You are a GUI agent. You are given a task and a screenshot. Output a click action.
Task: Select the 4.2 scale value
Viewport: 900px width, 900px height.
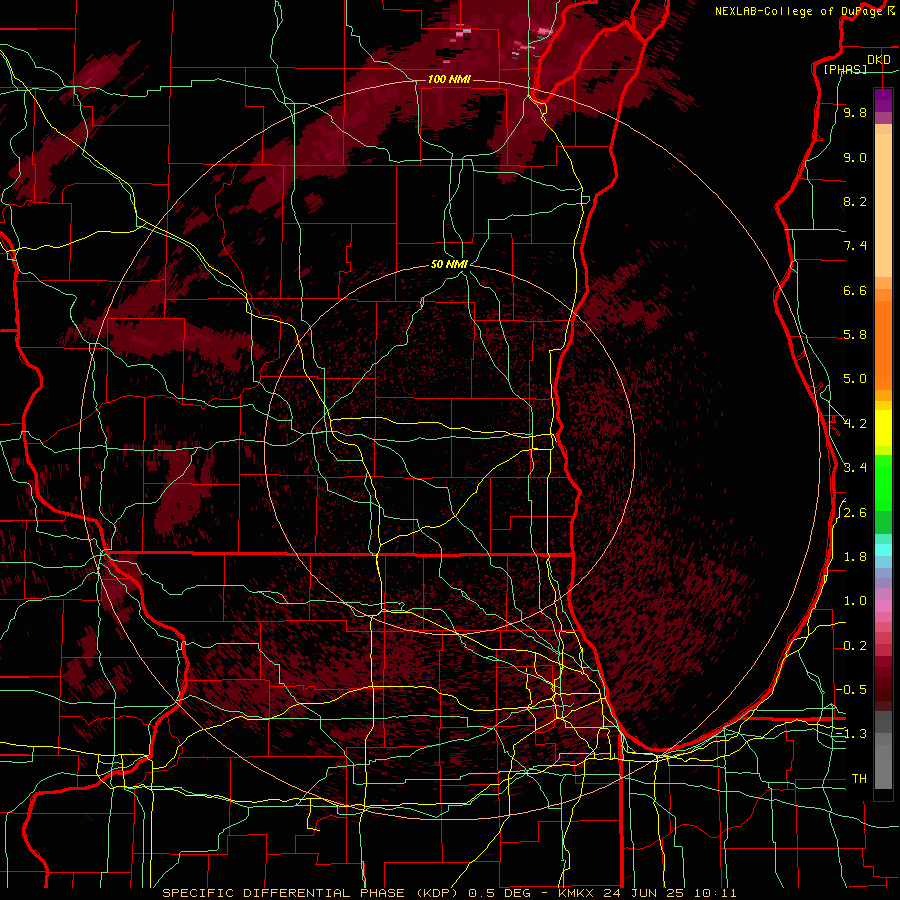(x=855, y=424)
